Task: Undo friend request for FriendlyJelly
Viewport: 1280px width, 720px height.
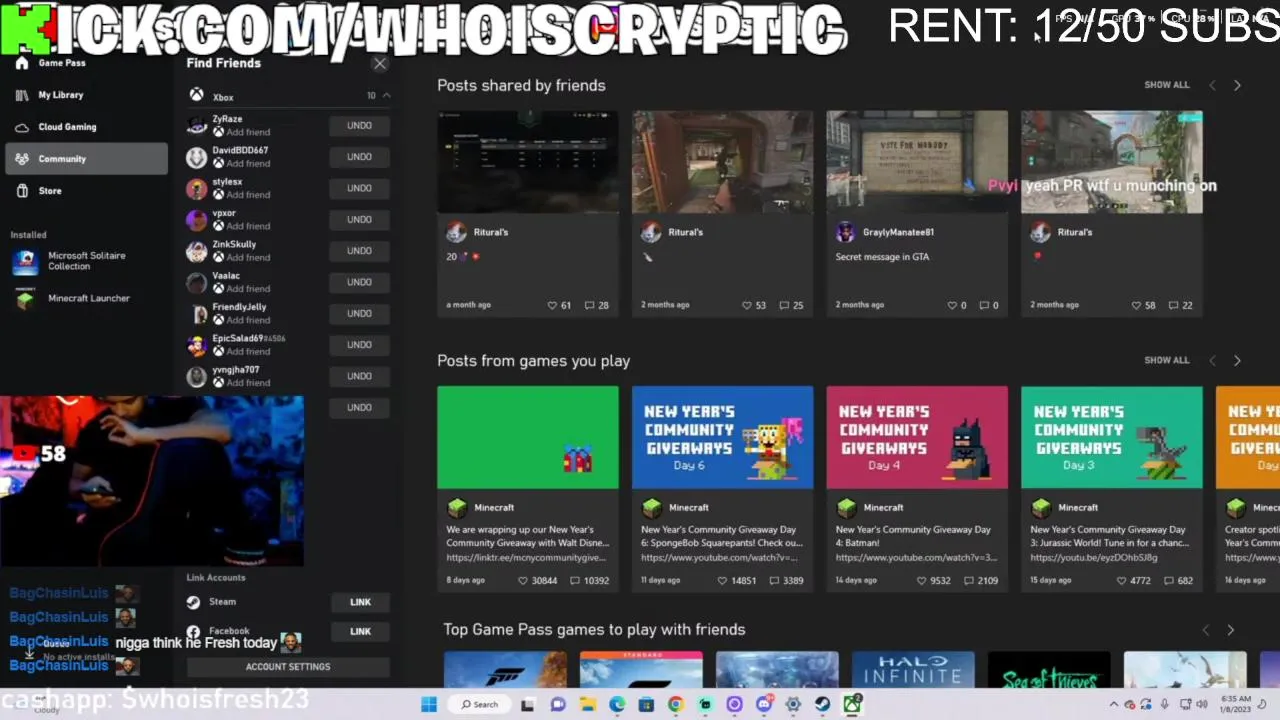Action: [359, 313]
